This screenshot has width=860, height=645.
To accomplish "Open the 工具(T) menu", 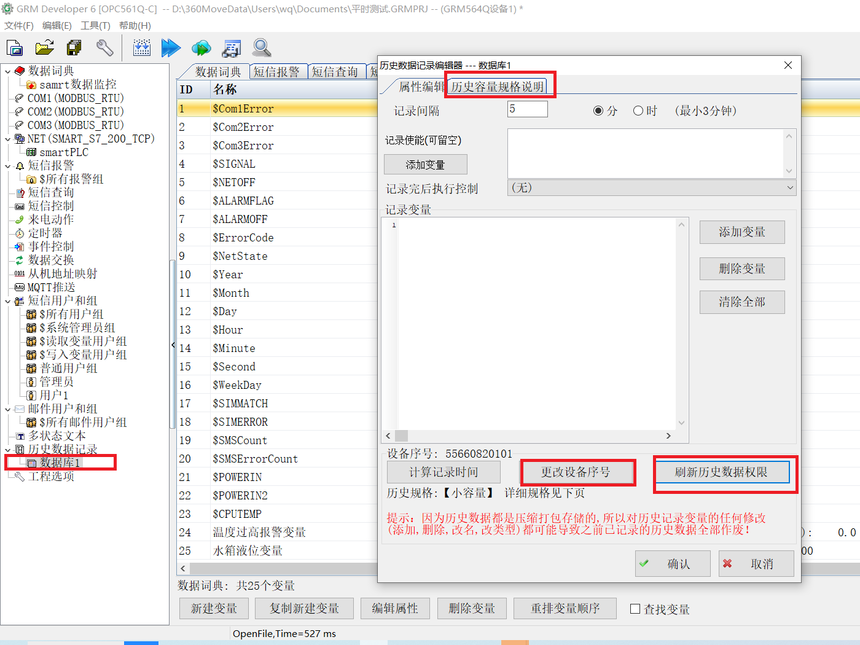I will (95, 25).
